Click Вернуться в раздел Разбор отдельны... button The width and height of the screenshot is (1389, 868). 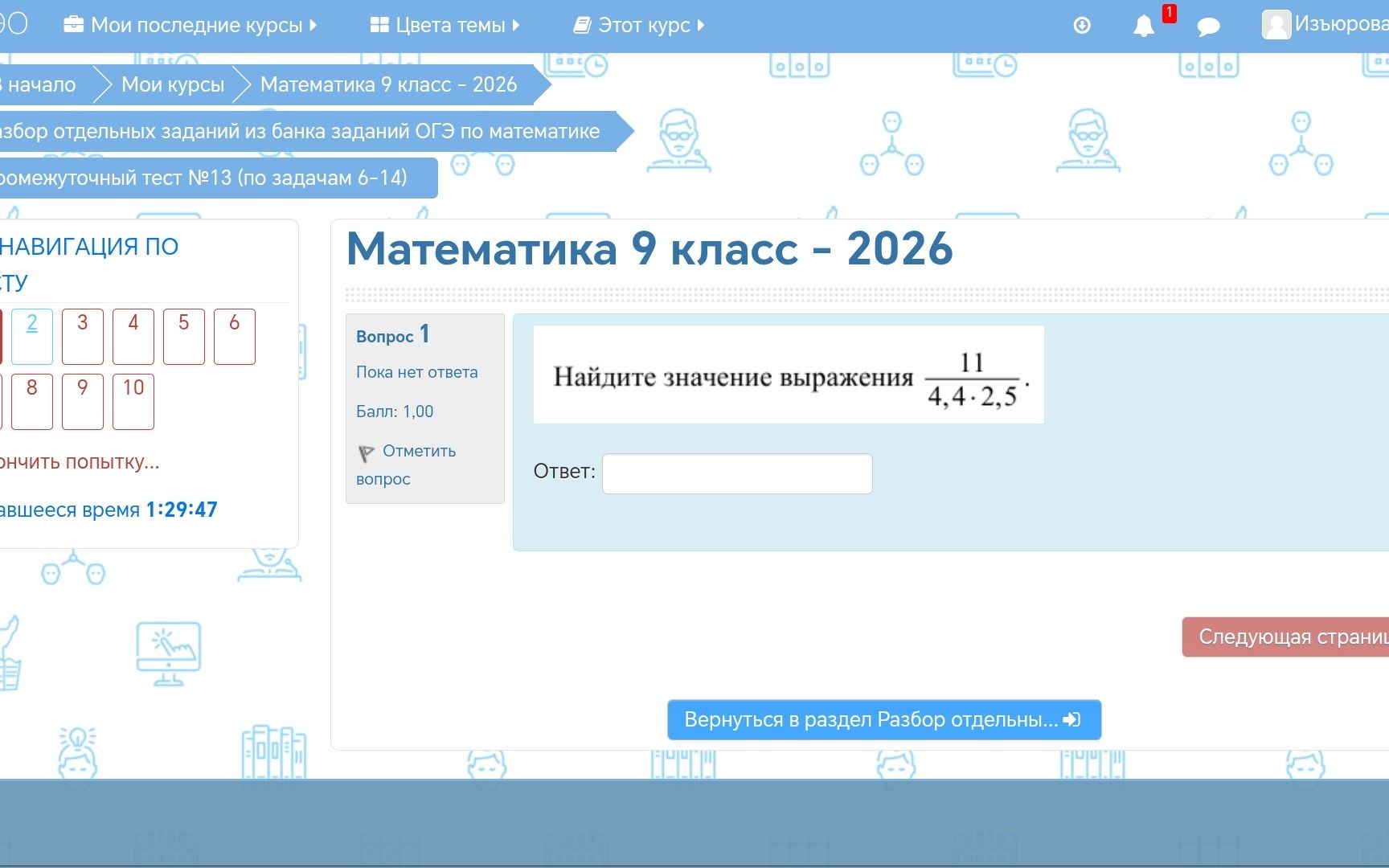pos(884,719)
